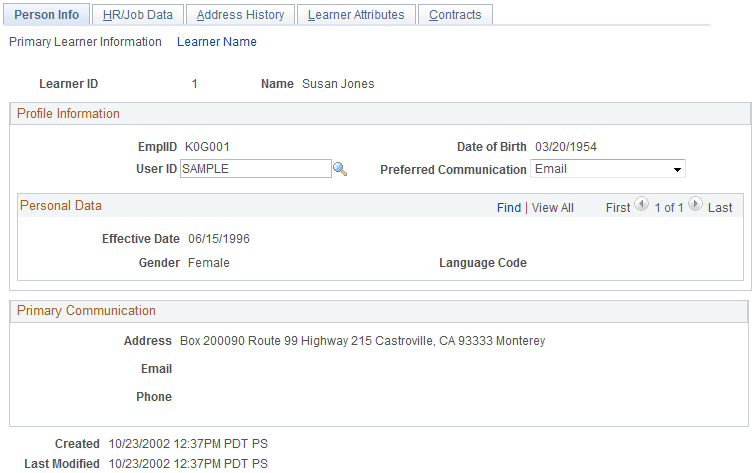Screen dimensions: 756x473
Task: Click View All in Personal Data
Action: 553,208
